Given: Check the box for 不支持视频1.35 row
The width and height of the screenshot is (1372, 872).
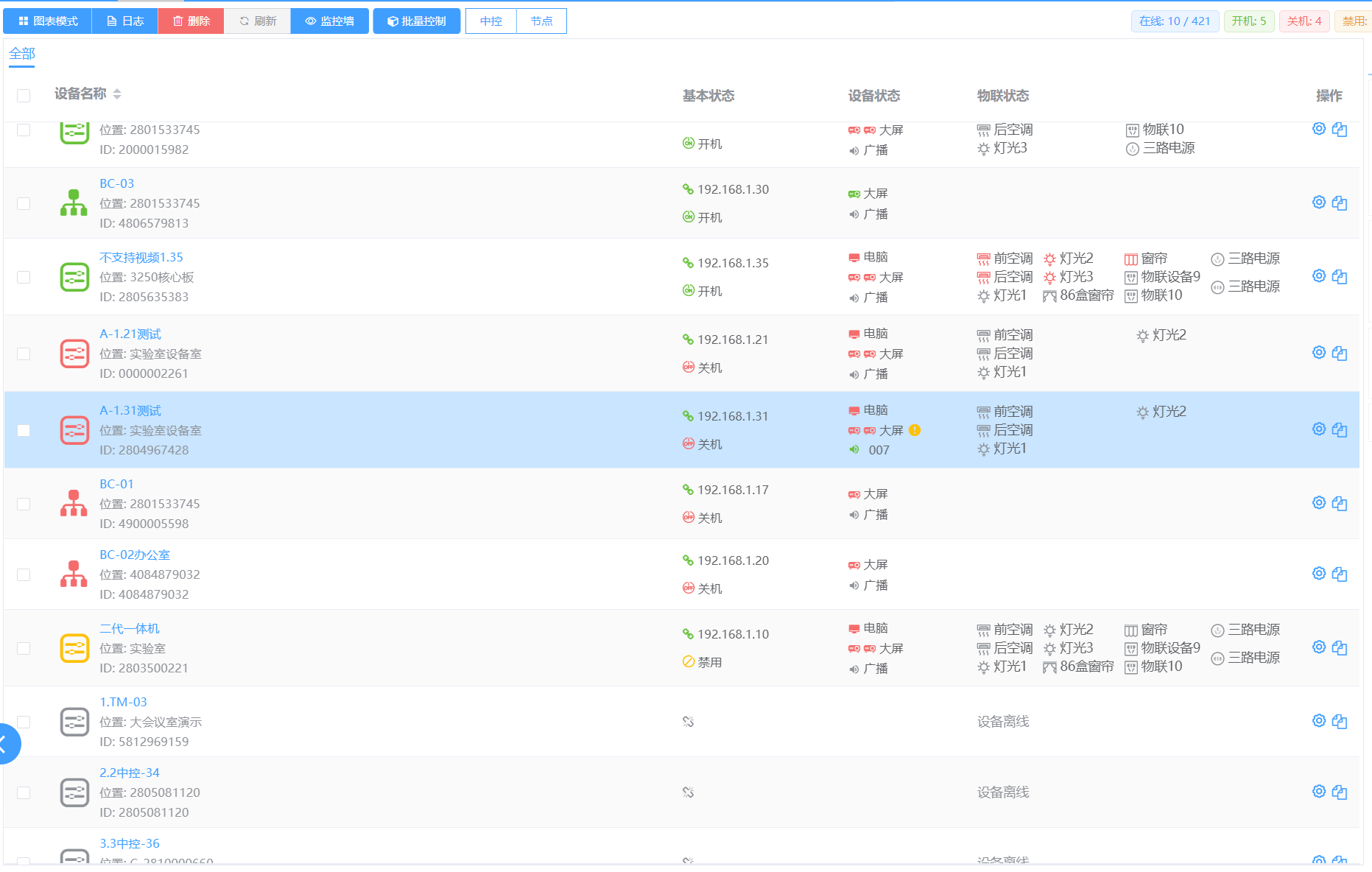Looking at the screenshot, I should [24, 277].
